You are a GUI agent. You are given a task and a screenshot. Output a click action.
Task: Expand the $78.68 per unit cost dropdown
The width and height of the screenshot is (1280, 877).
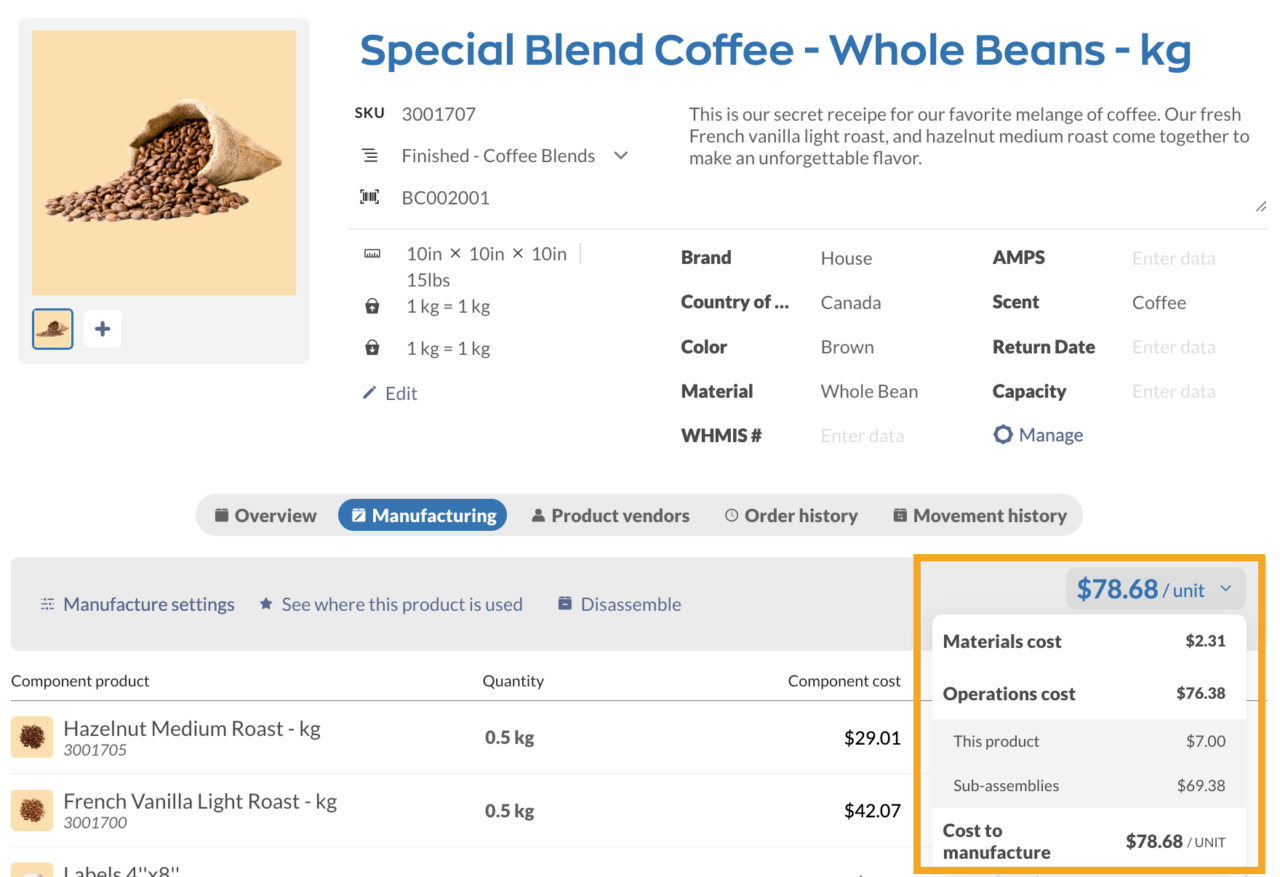pyautogui.click(x=1226, y=589)
